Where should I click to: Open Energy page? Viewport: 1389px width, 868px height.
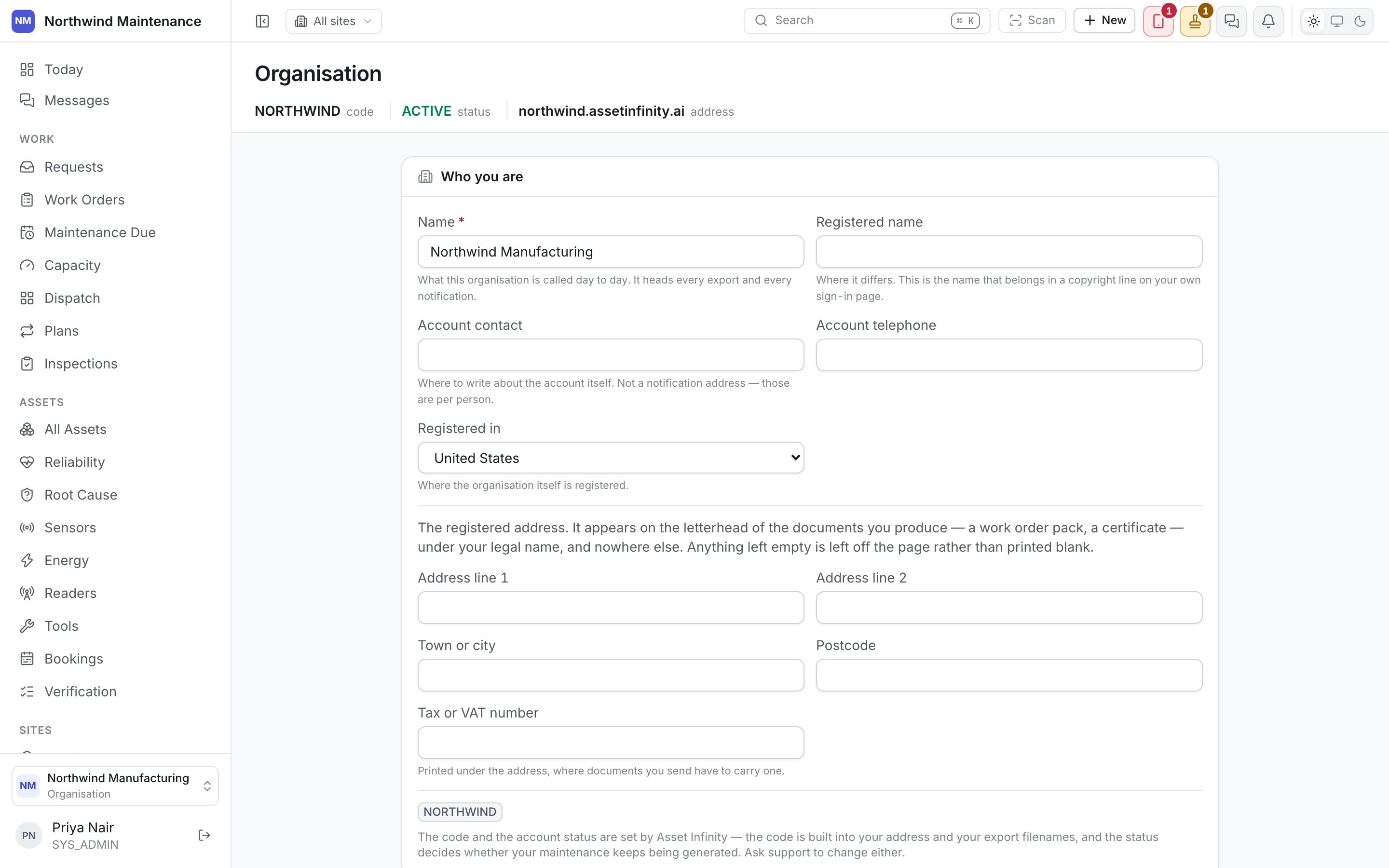(115, 560)
